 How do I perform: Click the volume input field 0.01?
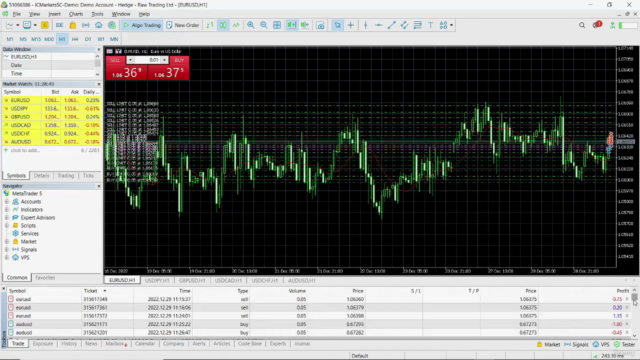pos(147,60)
